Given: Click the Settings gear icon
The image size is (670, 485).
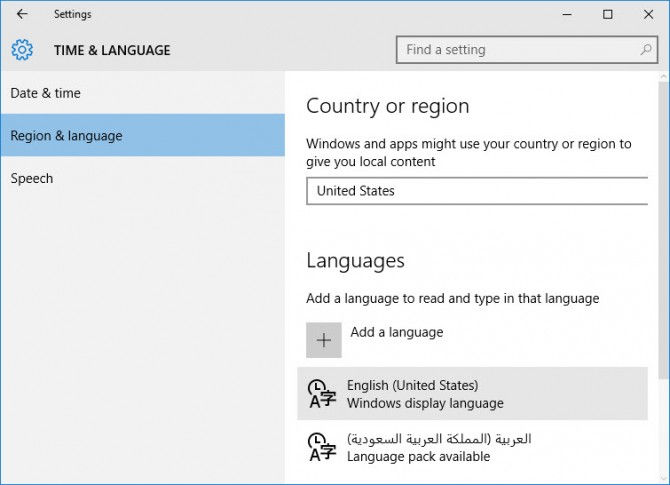Looking at the screenshot, I should (x=22, y=50).
